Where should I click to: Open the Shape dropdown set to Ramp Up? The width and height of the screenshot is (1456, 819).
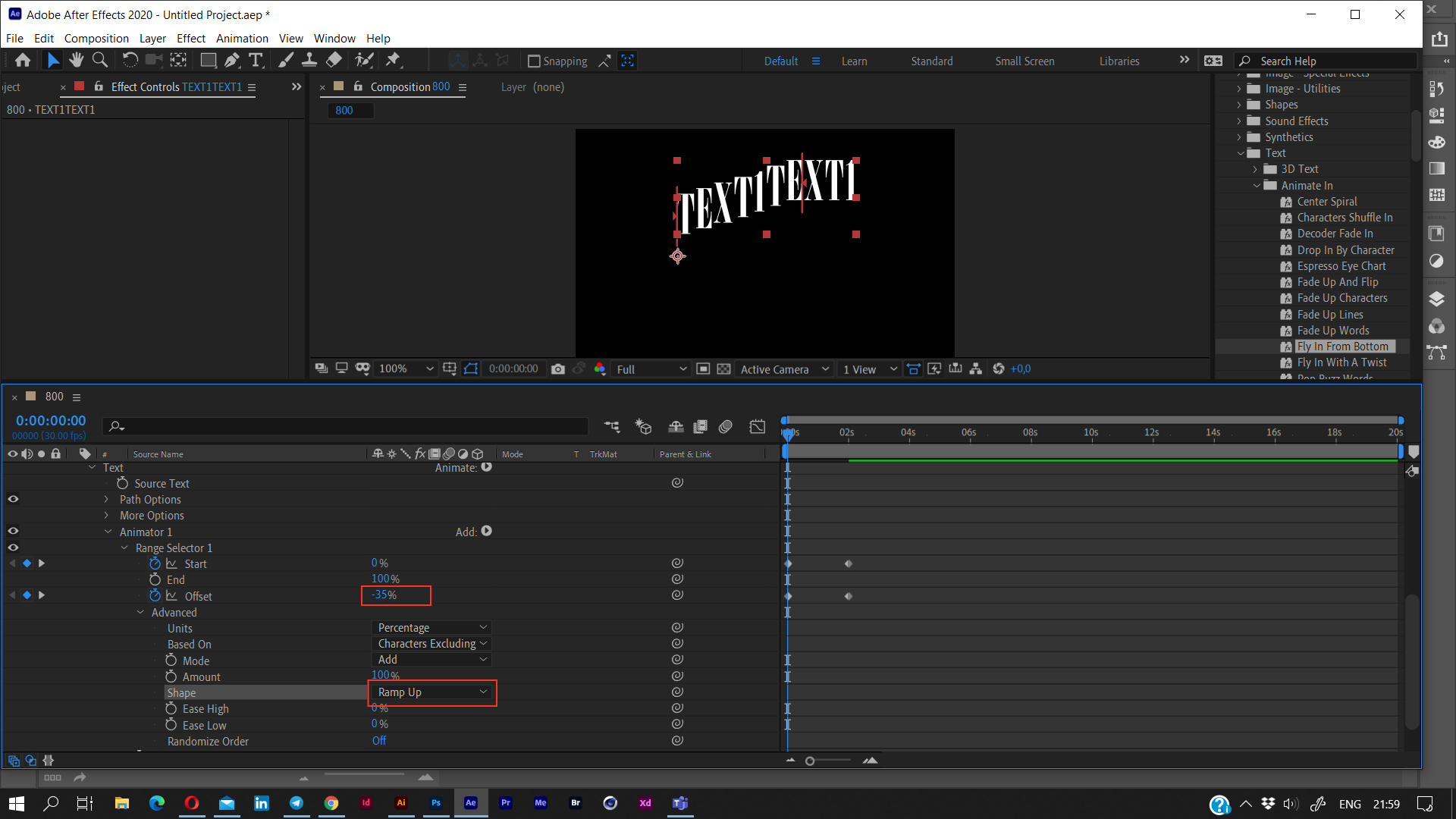[x=431, y=692]
